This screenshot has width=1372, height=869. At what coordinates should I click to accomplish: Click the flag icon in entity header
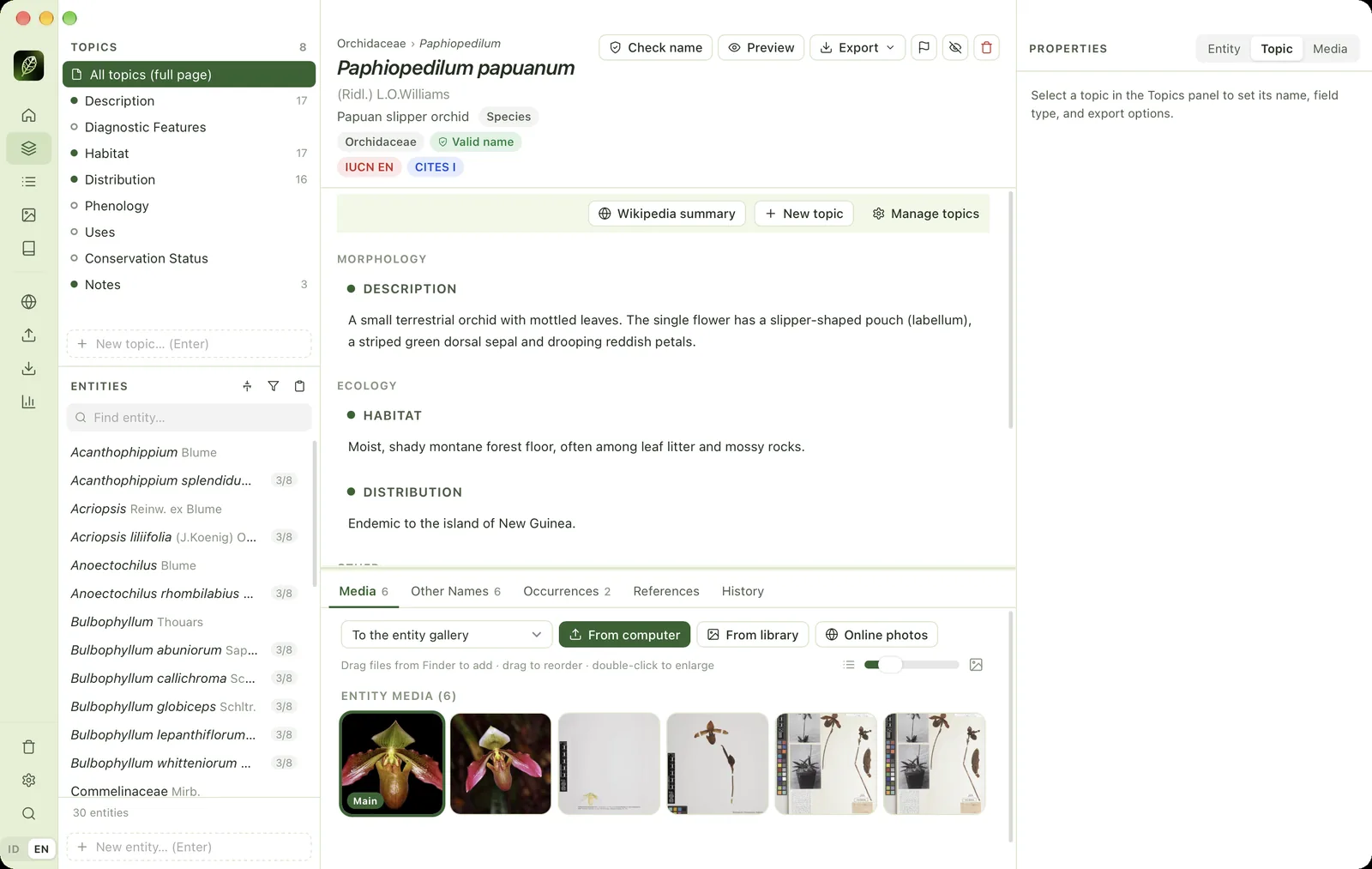924,47
